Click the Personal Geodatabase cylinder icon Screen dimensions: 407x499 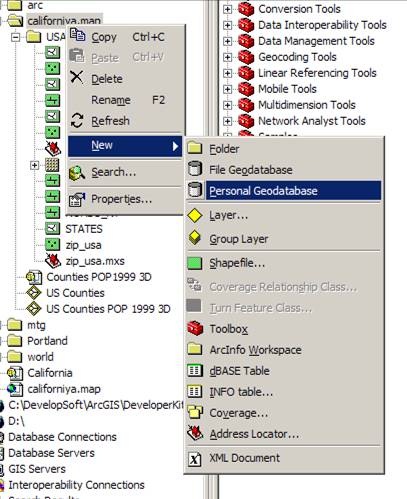(195, 190)
